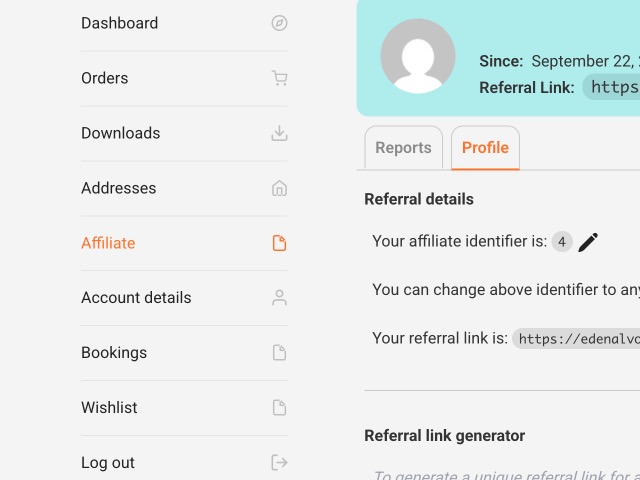Click the orange document icon beside Affiliate

pyautogui.click(x=279, y=243)
